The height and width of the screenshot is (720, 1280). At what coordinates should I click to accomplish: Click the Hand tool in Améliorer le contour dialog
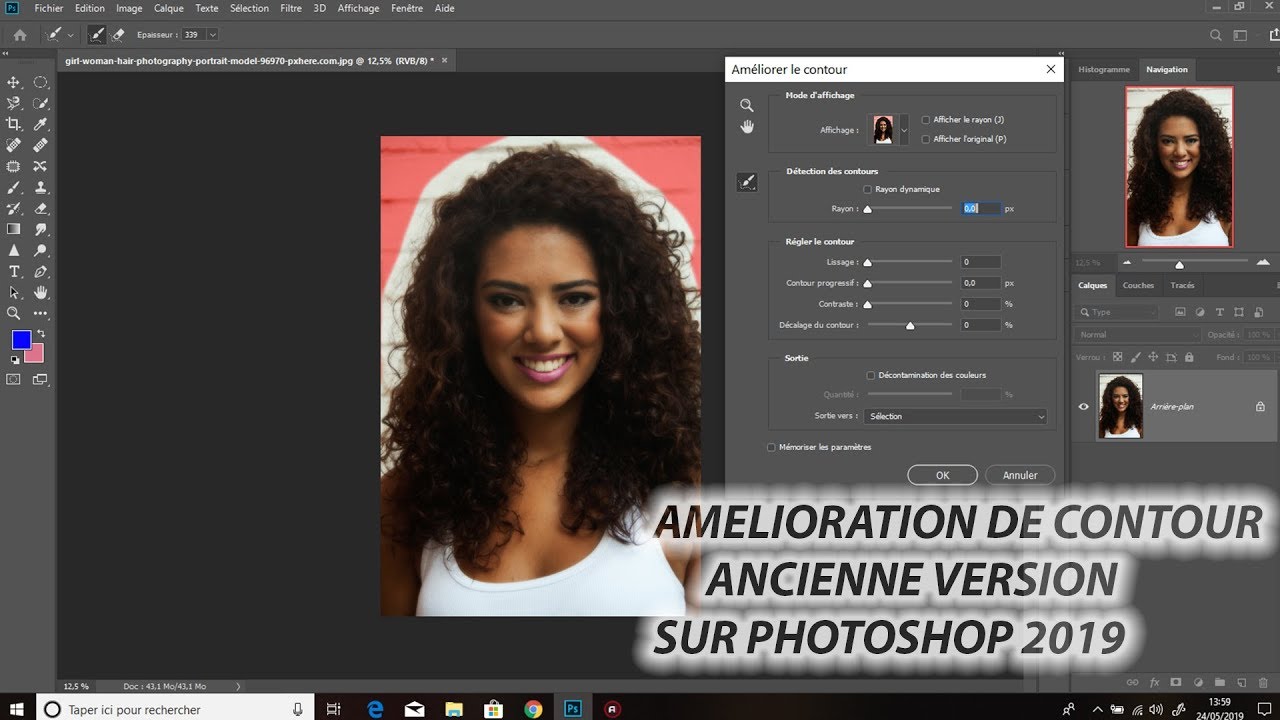click(x=746, y=126)
